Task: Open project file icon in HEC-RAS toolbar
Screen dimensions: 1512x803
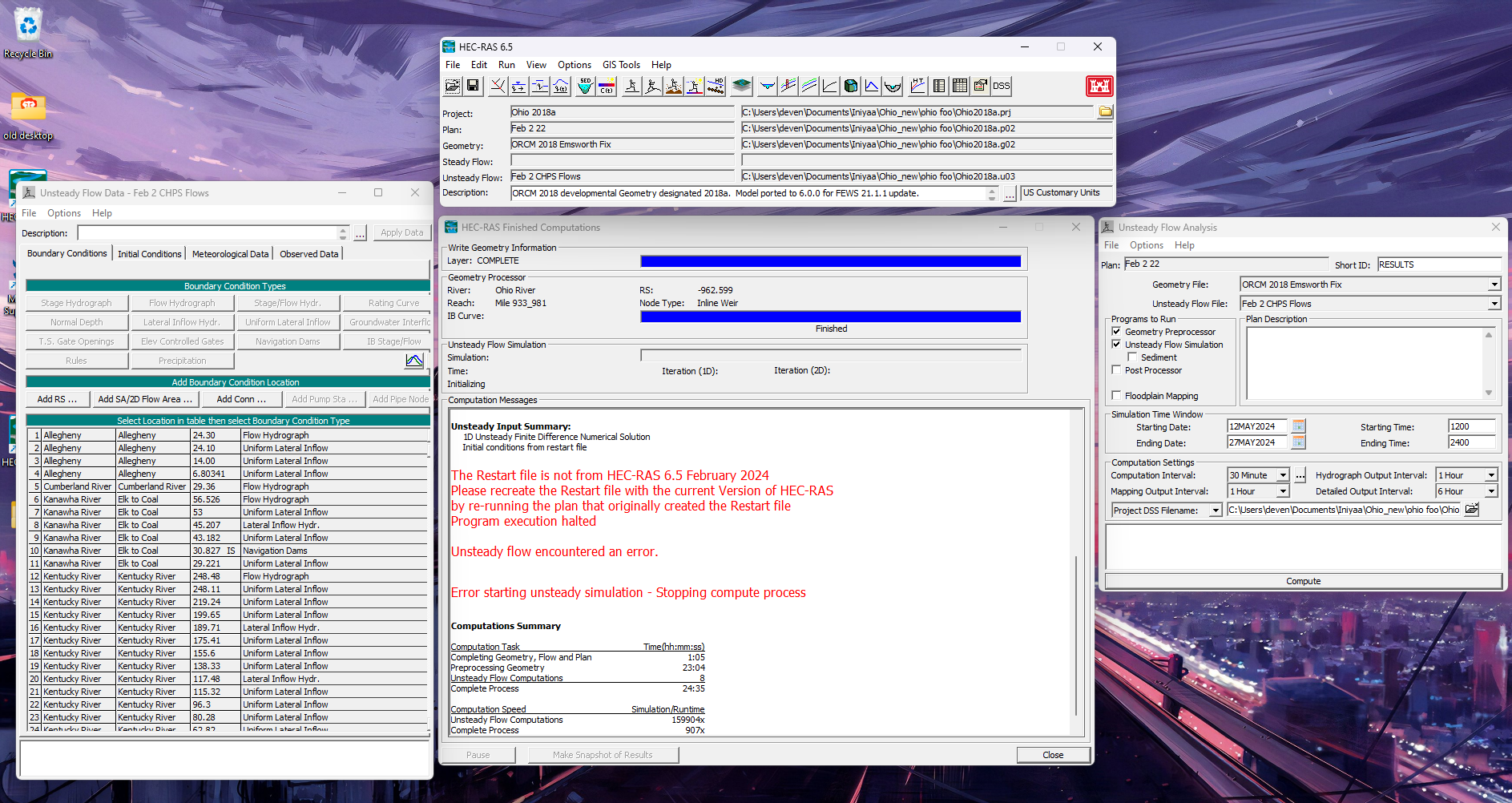Action: click(453, 86)
